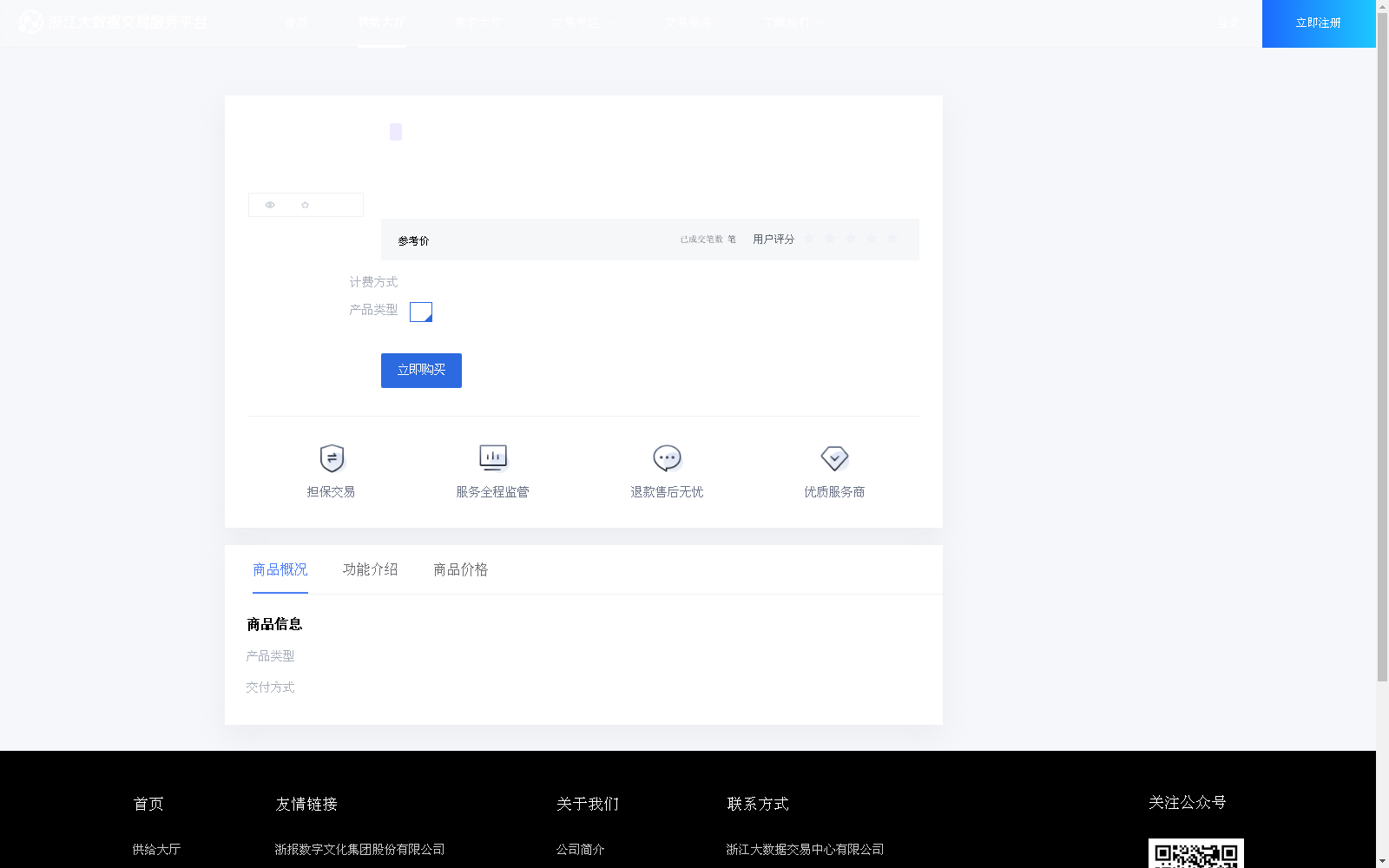Open the 公司简介 footer link
1389x868 pixels.
(581, 849)
